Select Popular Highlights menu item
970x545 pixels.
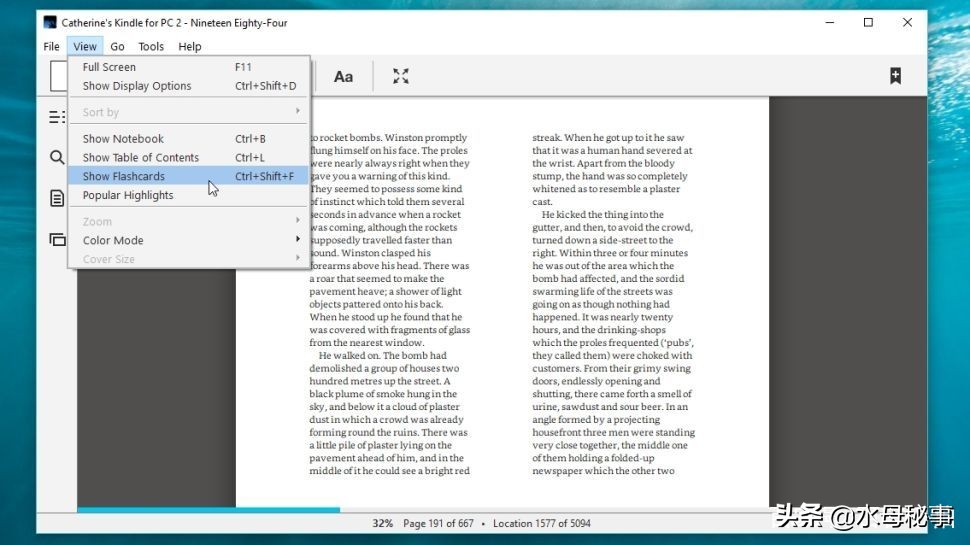click(128, 195)
